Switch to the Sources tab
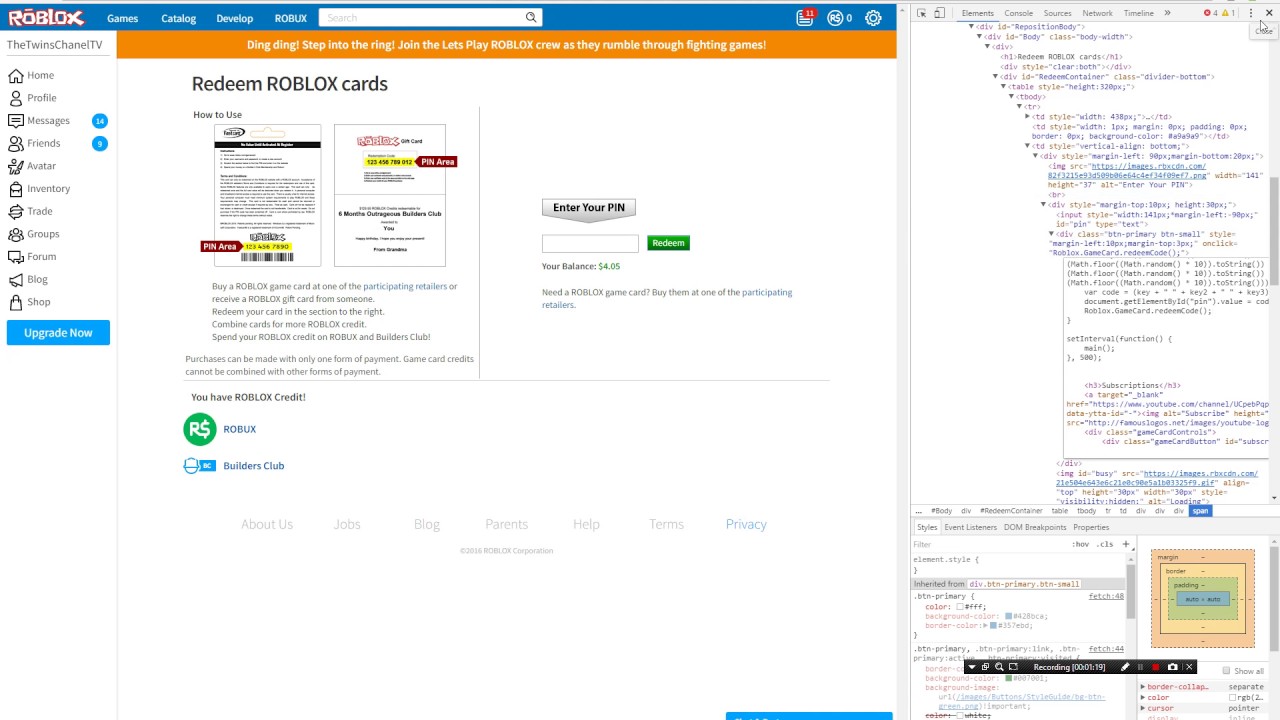Viewport: 1280px width, 720px height. 1057,13
